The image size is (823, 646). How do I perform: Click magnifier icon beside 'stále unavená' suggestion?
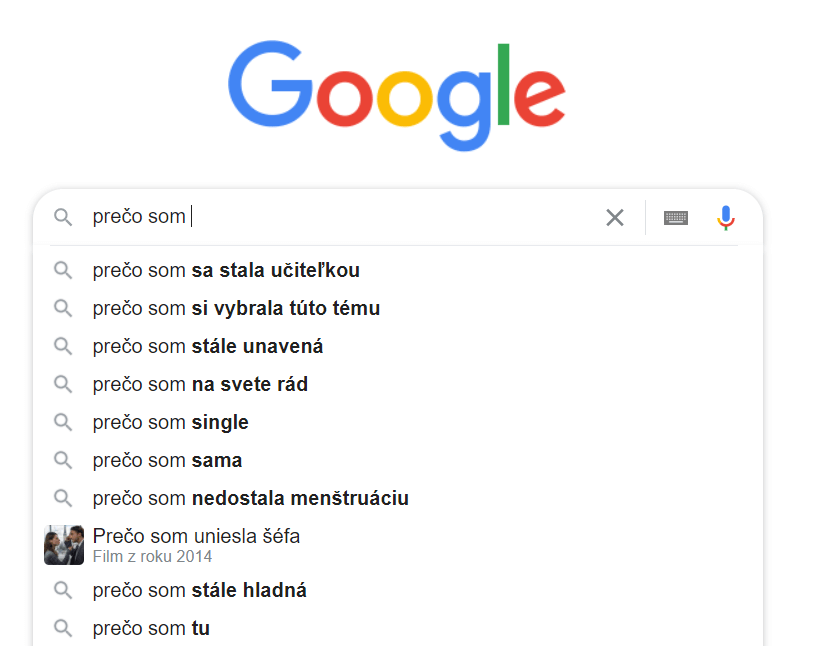pyautogui.click(x=63, y=346)
